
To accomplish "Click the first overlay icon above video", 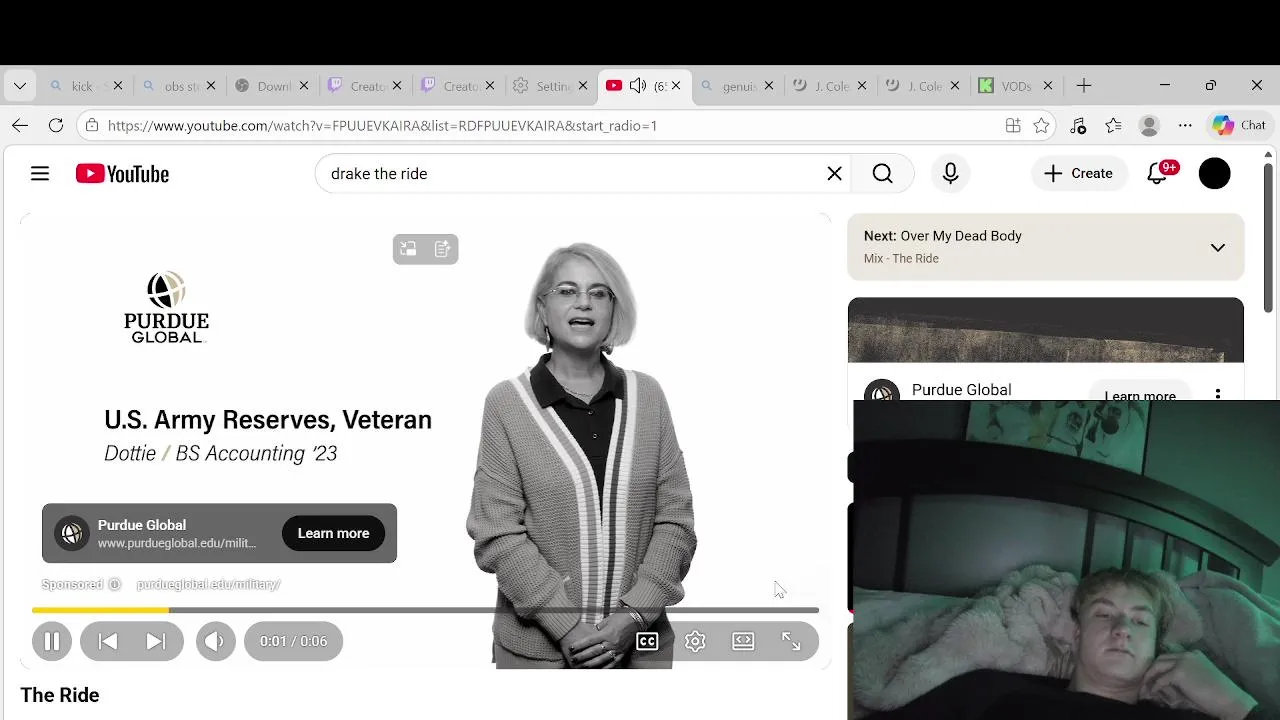I will [x=408, y=249].
